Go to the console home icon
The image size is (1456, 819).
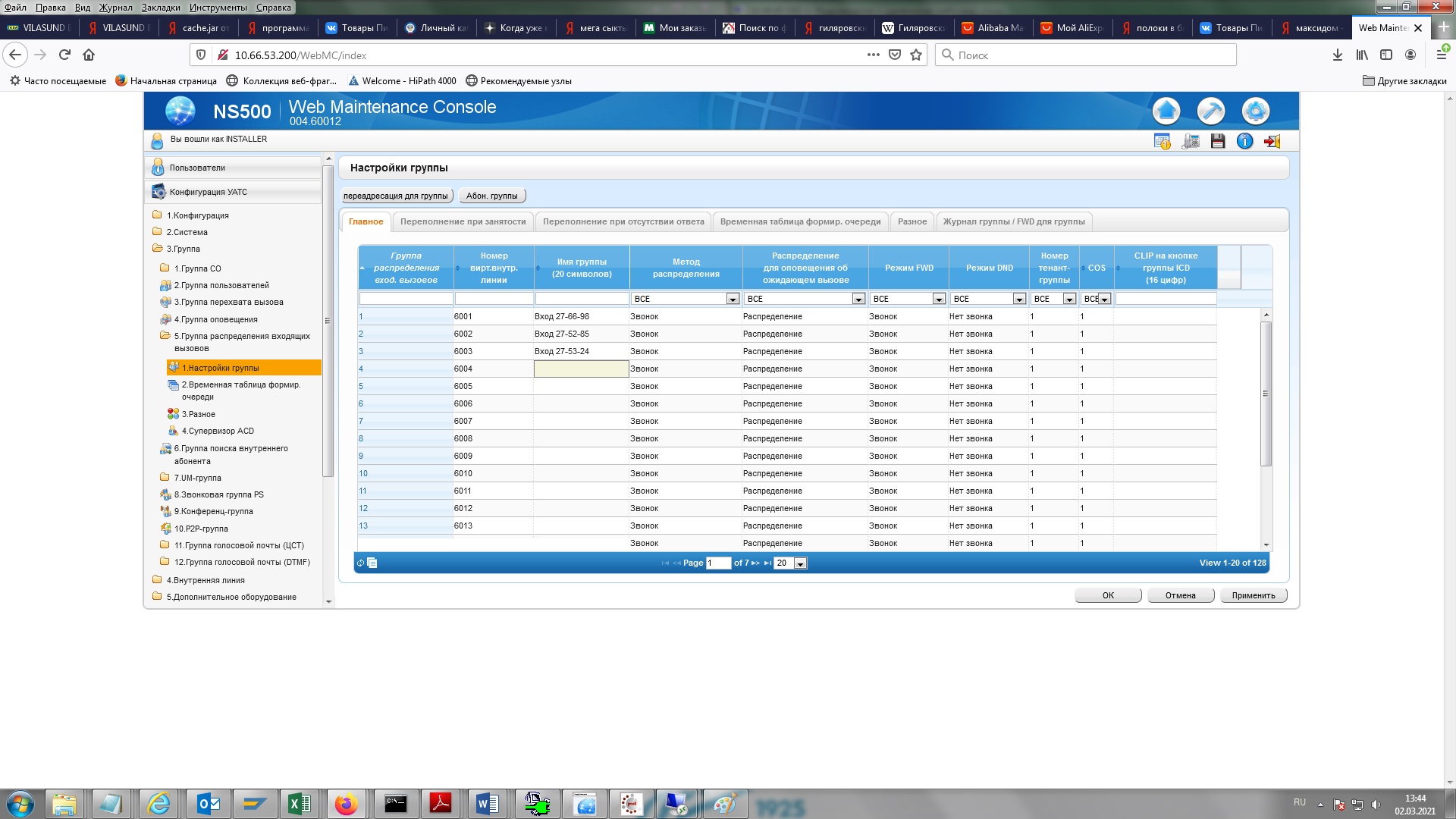click(x=1166, y=111)
